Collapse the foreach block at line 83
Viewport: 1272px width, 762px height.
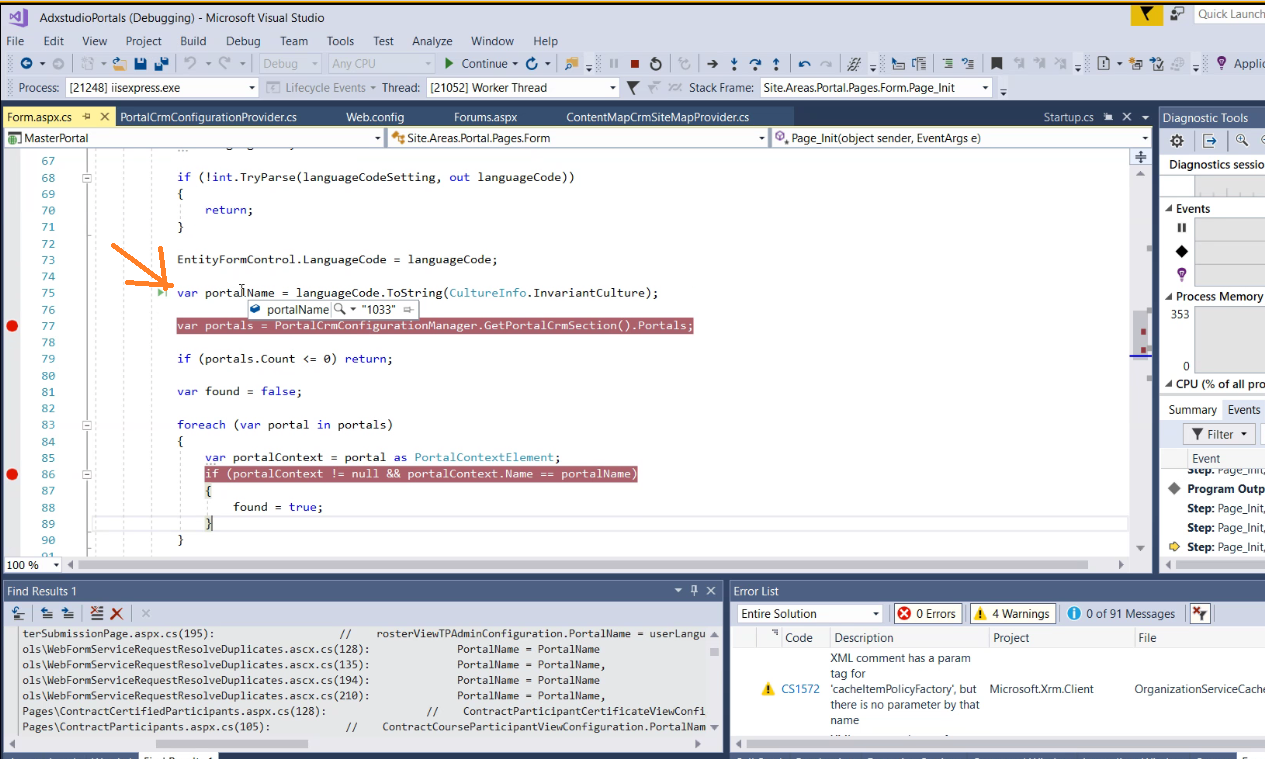pos(87,425)
